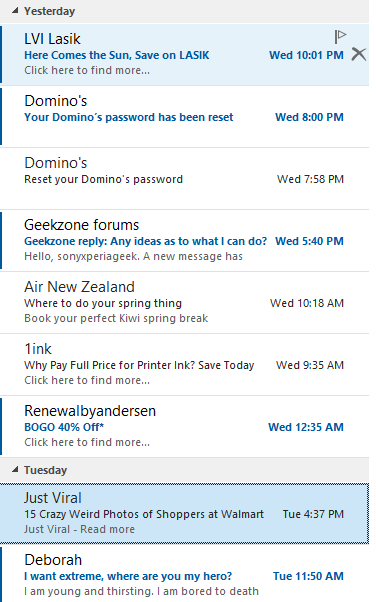Click the Wed 10:01 PM timestamp

pyautogui.click(x=306, y=55)
